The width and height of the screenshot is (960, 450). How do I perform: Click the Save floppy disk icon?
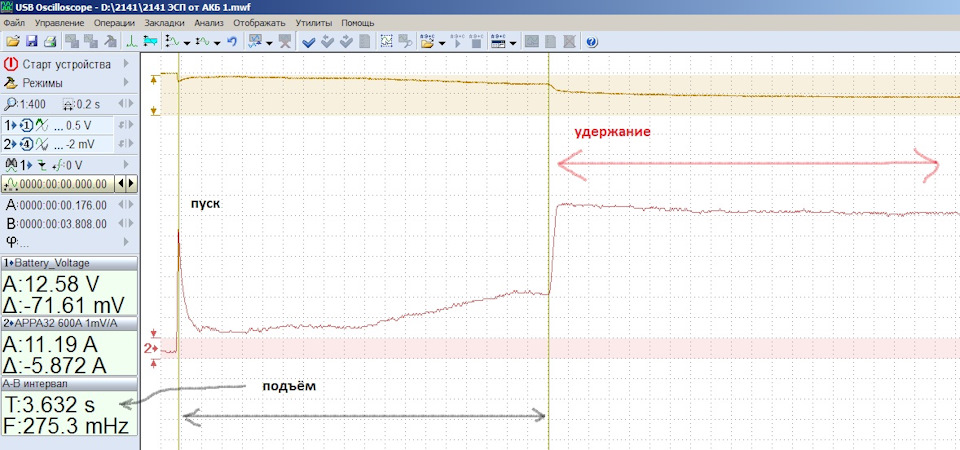pos(31,42)
